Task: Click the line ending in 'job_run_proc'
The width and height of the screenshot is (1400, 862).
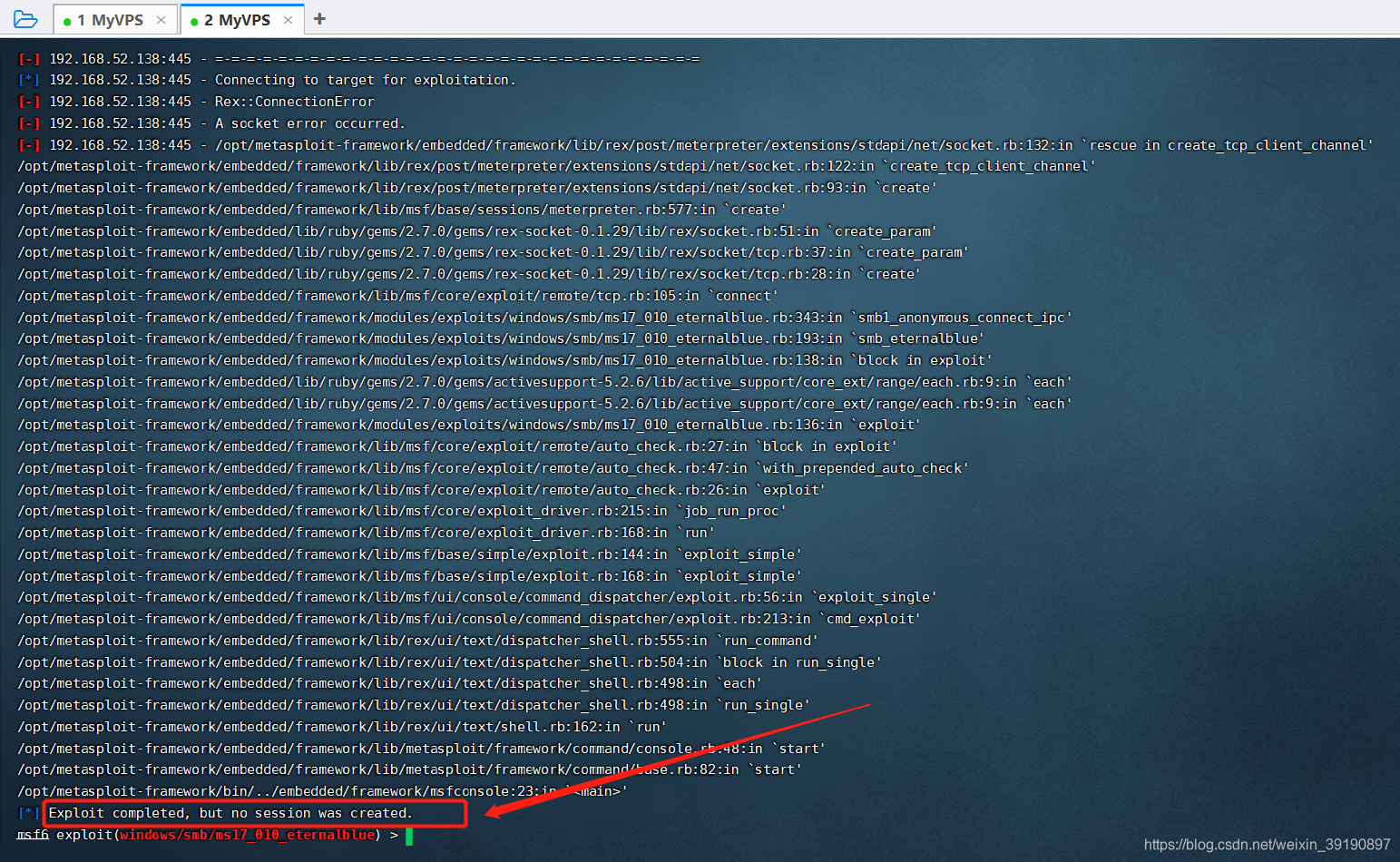Action: point(402,511)
